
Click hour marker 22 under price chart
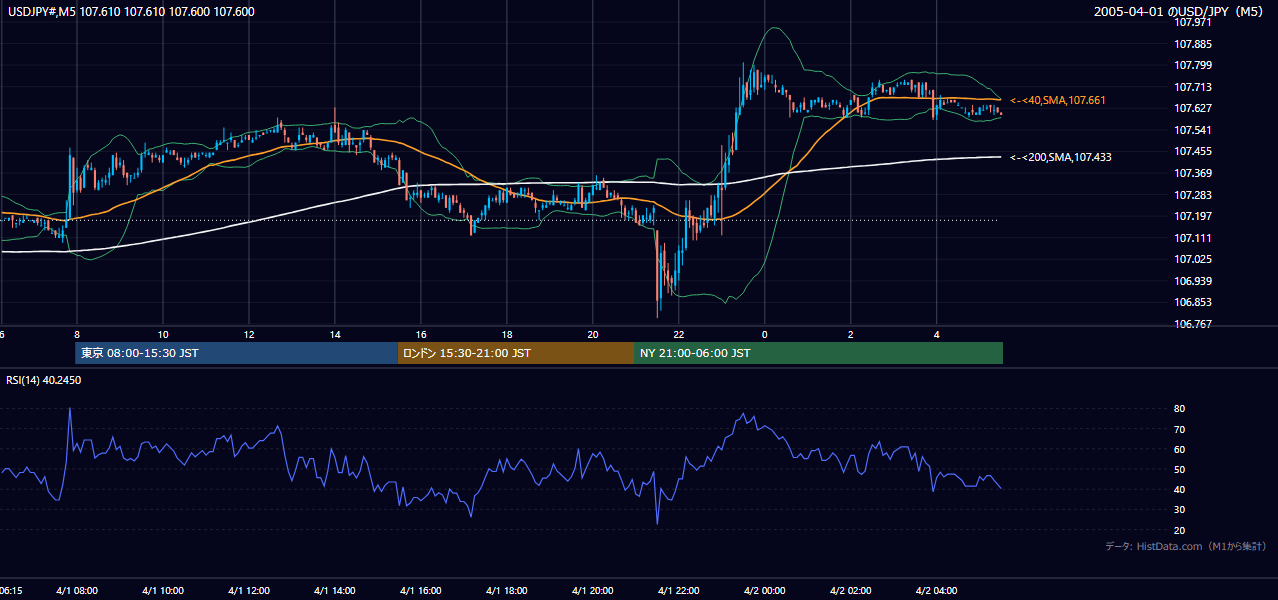(679, 334)
